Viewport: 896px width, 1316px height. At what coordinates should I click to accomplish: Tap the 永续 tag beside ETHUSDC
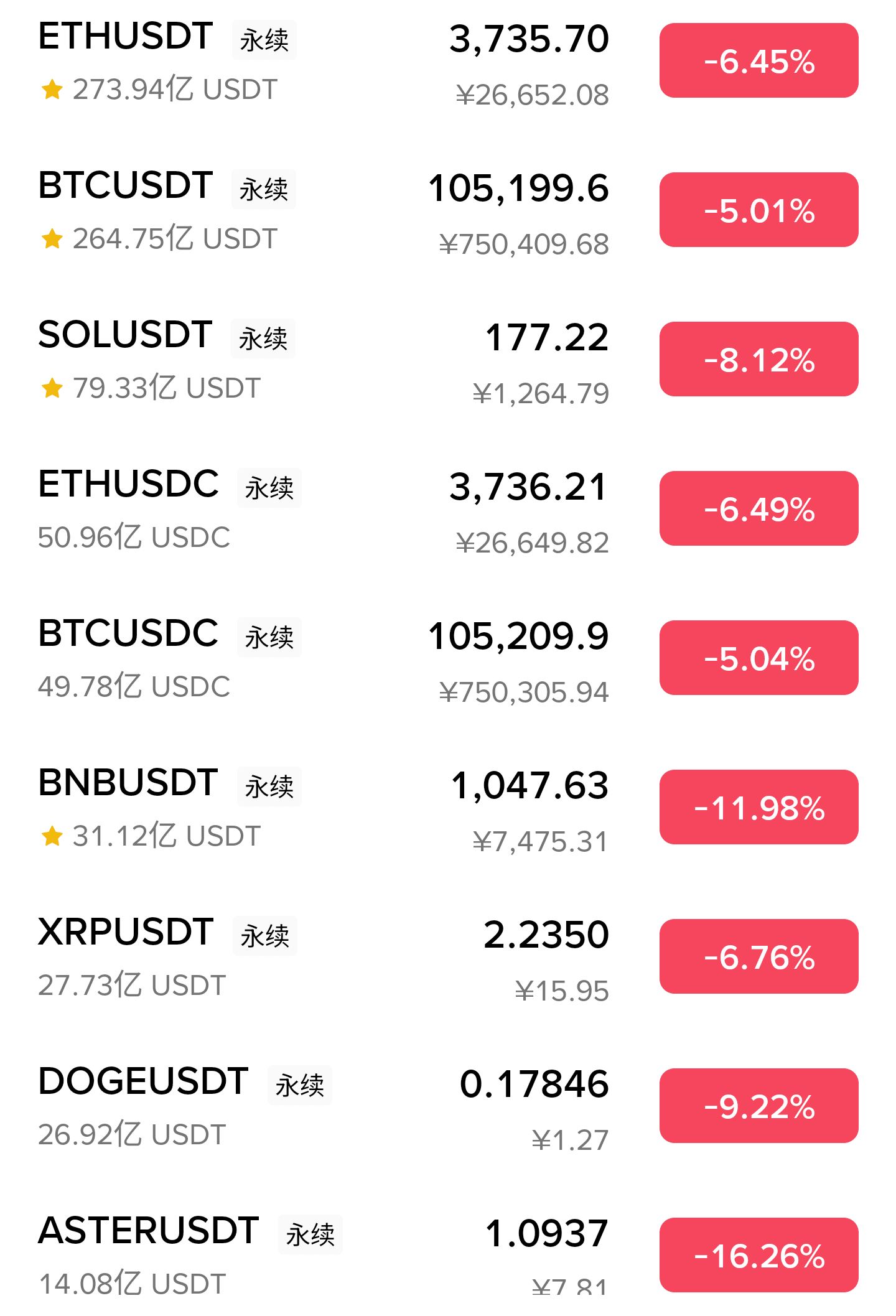click(x=269, y=488)
